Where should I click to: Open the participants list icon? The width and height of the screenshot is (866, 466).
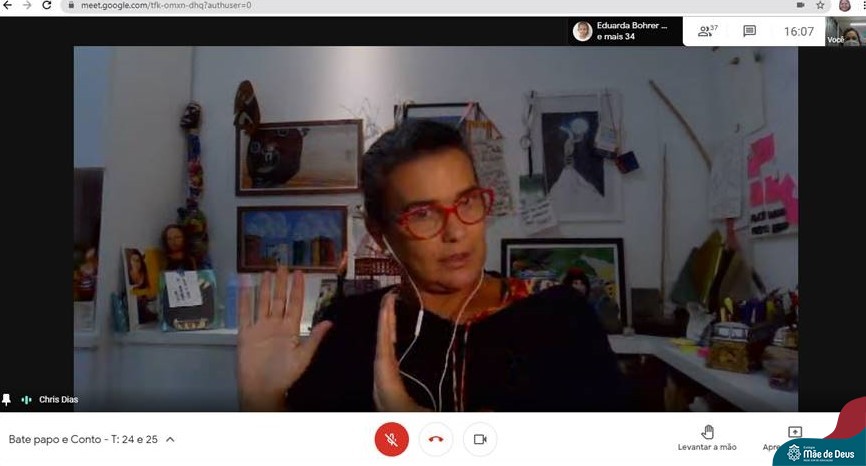coord(707,31)
